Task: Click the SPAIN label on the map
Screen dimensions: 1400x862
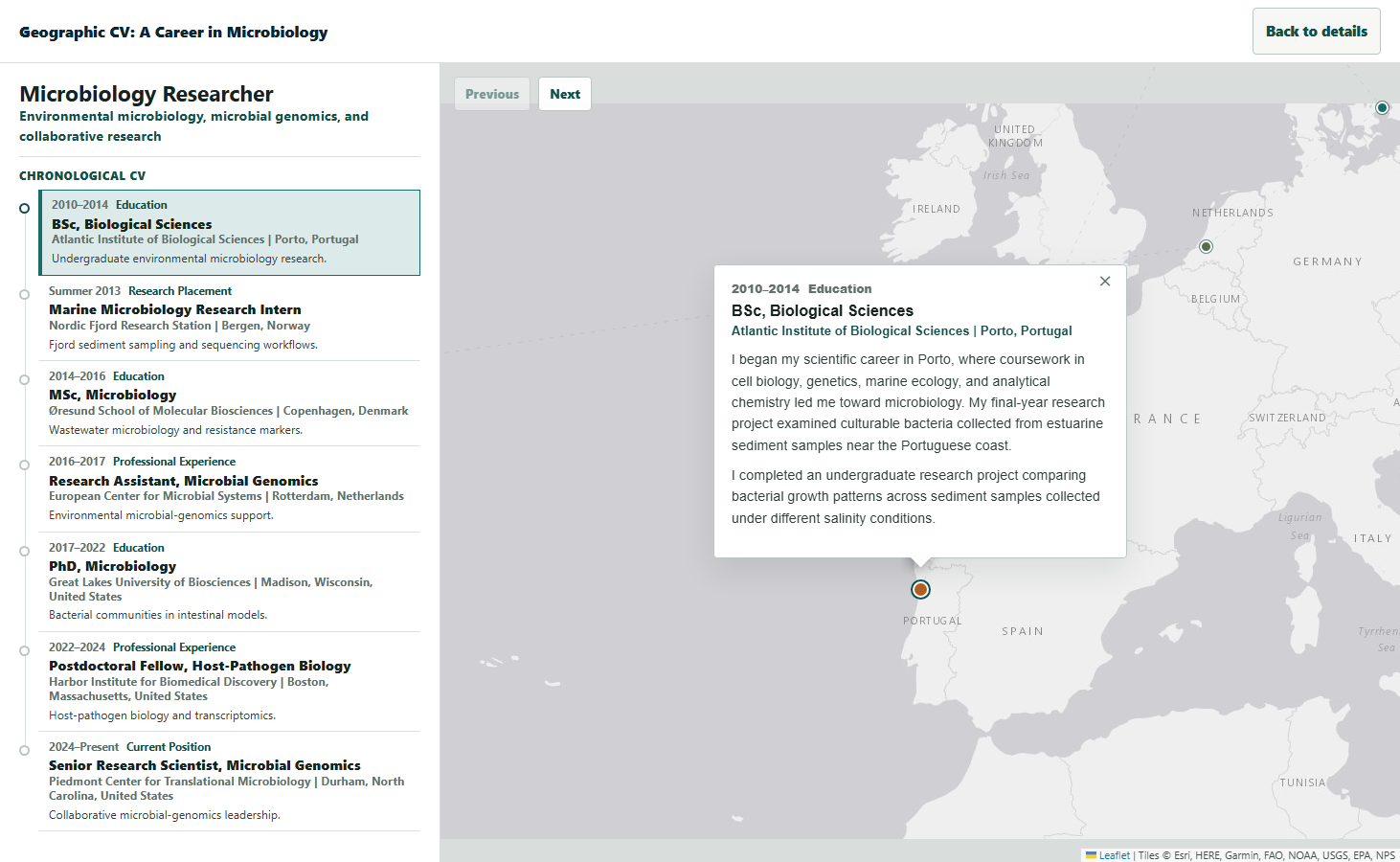Action: [1023, 631]
